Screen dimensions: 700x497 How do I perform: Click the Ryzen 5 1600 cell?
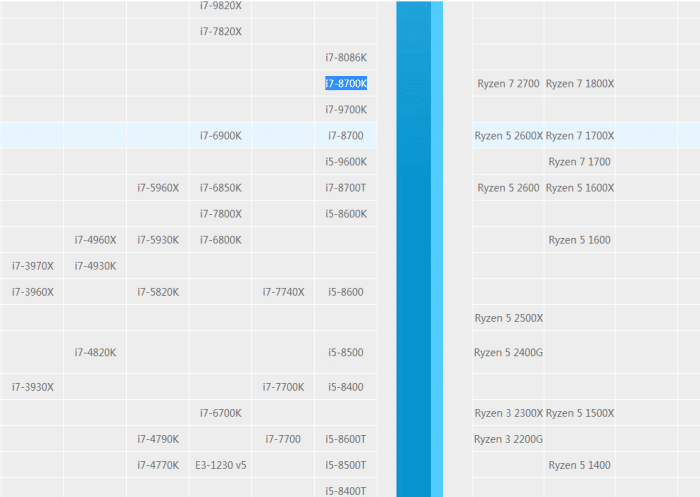(579, 240)
